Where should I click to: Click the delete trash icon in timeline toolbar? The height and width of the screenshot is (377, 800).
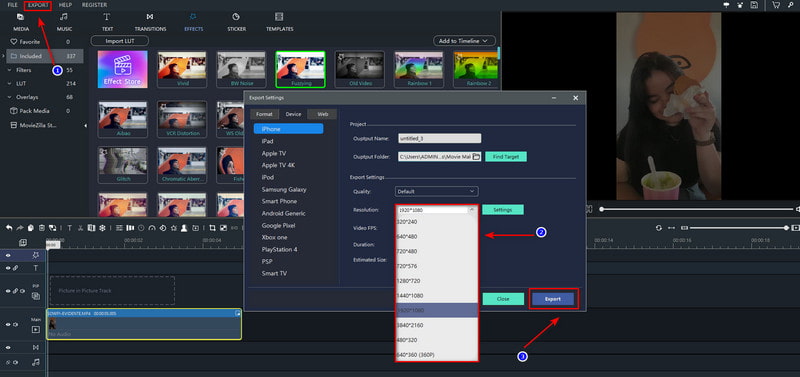tap(42, 228)
